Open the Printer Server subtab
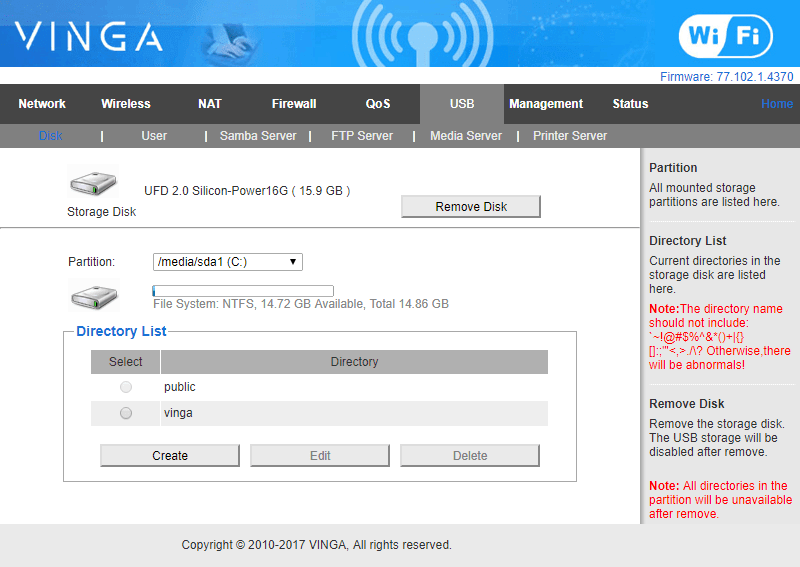Image resolution: width=800 pixels, height=567 pixels. coord(570,136)
